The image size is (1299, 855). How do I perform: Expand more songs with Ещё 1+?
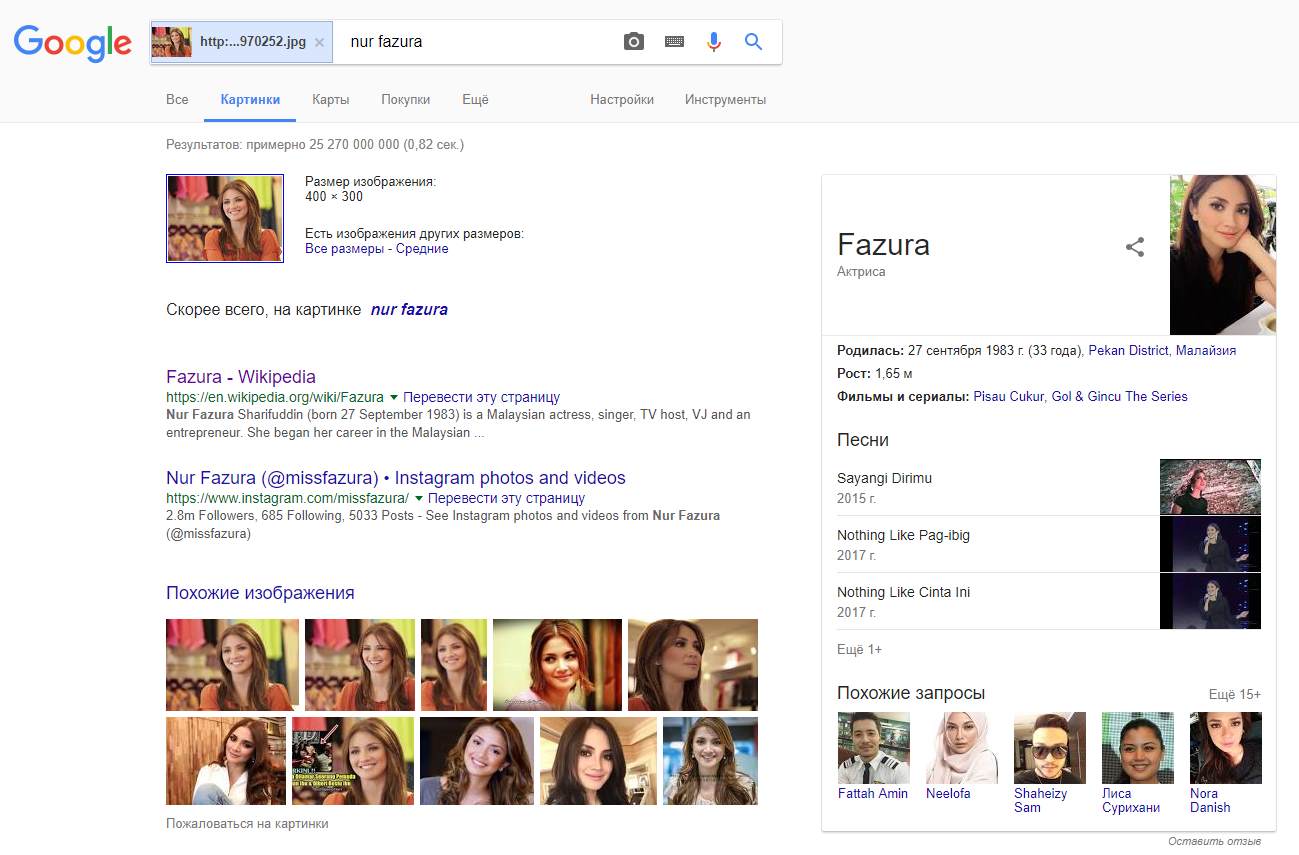pyautogui.click(x=859, y=650)
